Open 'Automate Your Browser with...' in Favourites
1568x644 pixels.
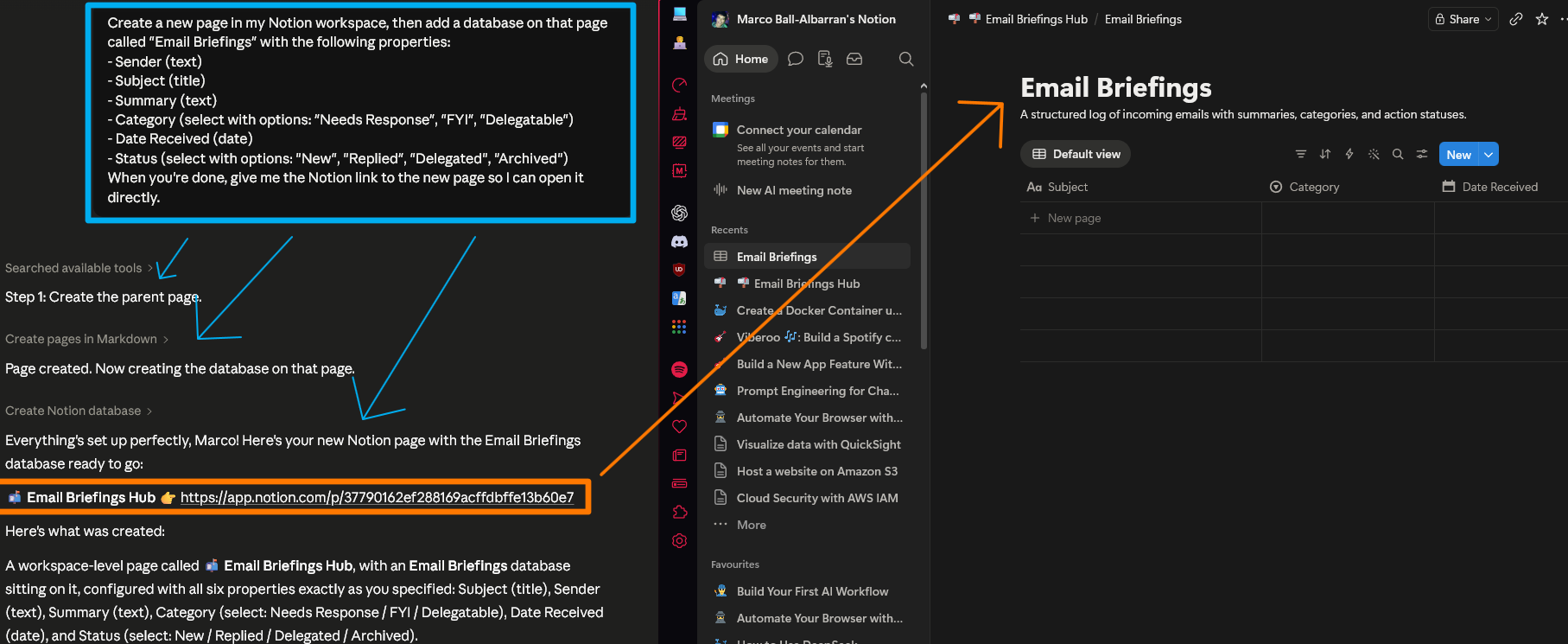click(x=808, y=618)
